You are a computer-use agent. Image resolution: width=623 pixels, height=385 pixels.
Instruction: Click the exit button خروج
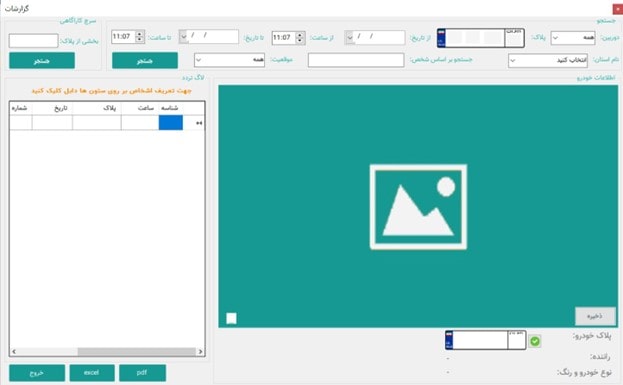point(37,373)
